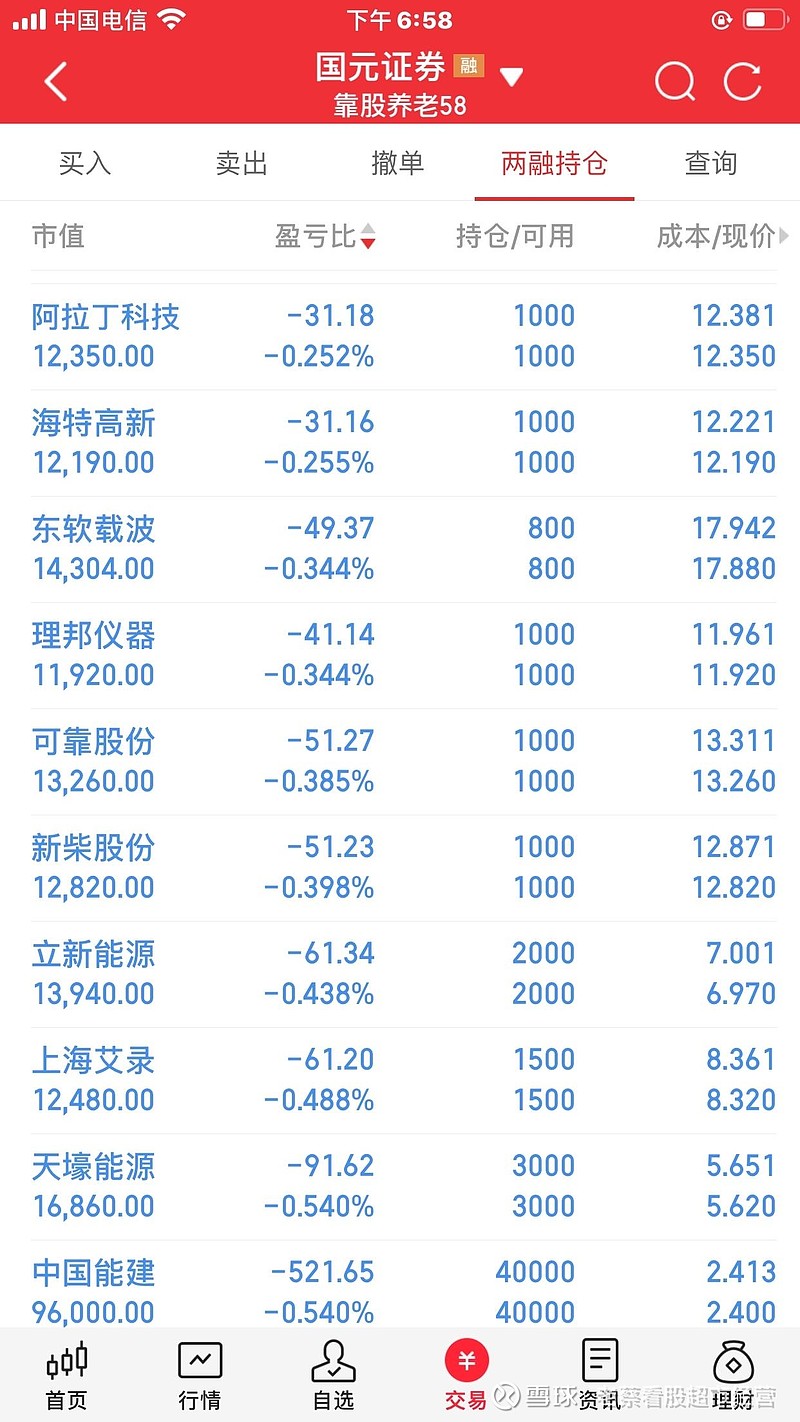Image resolution: width=800 pixels, height=1422 pixels.
Task: Open the 查询 tab
Action: pyautogui.click(x=710, y=163)
